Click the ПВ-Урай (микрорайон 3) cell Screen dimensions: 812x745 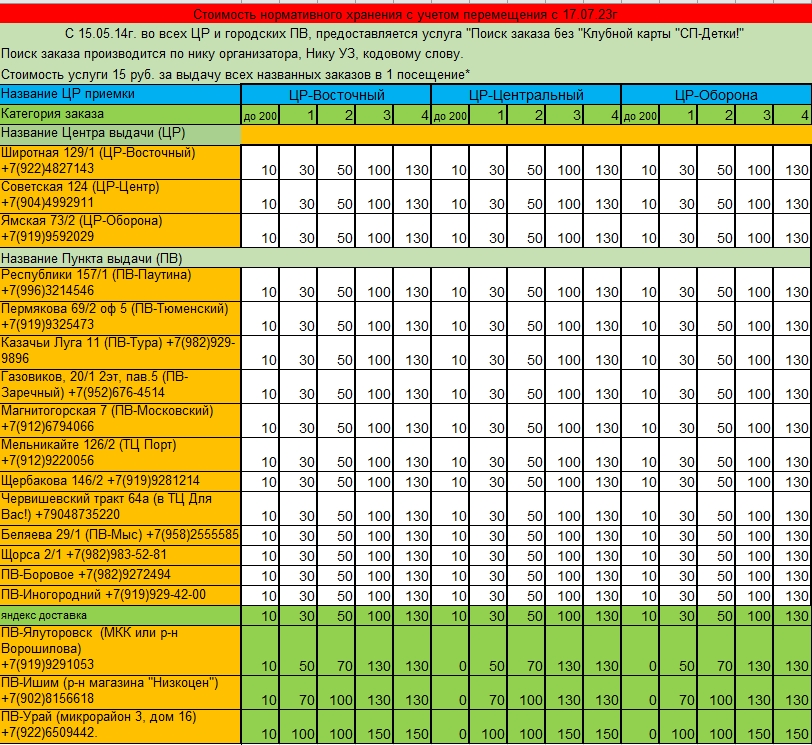coord(120,725)
